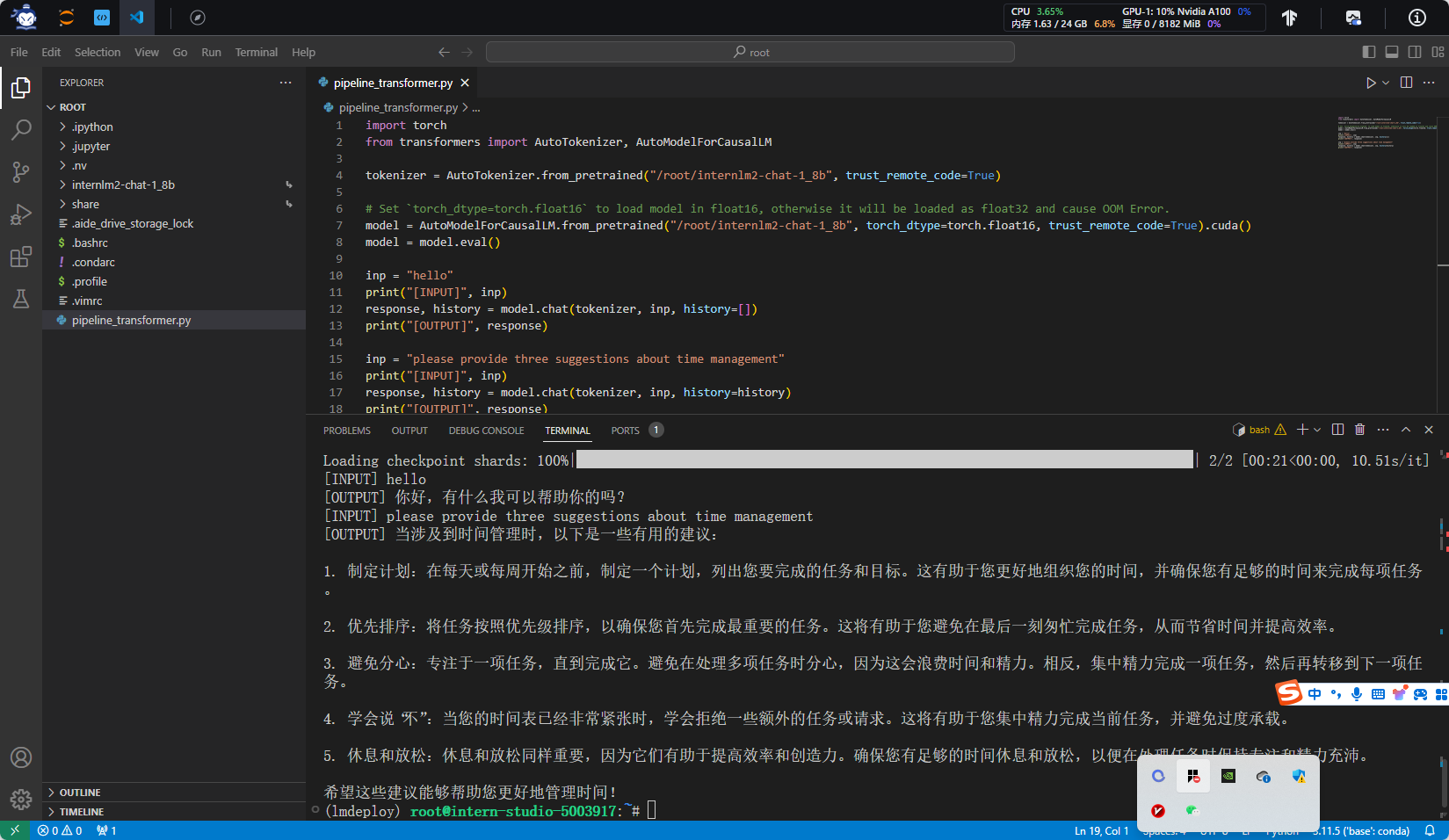Open Windows Security shield tray icon
This screenshot has height=840, width=1449.
pos(1299,776)
